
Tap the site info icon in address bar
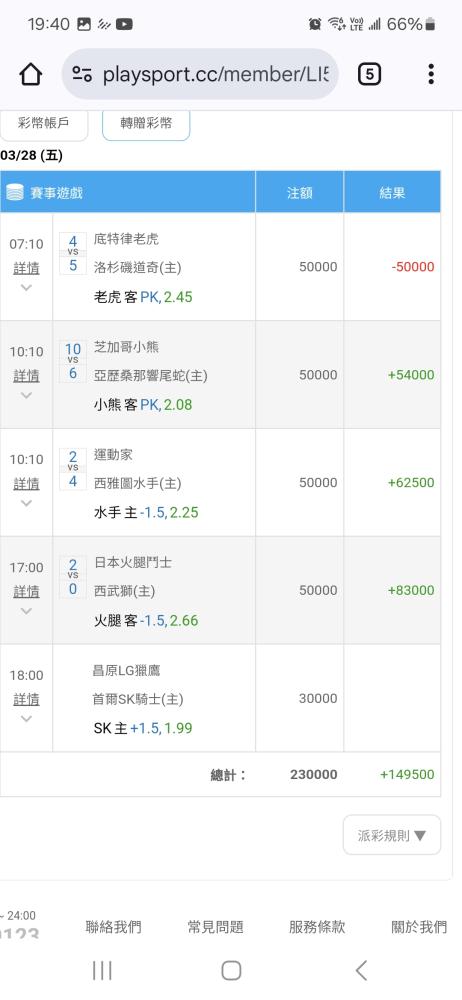click(x=82, y=75)
